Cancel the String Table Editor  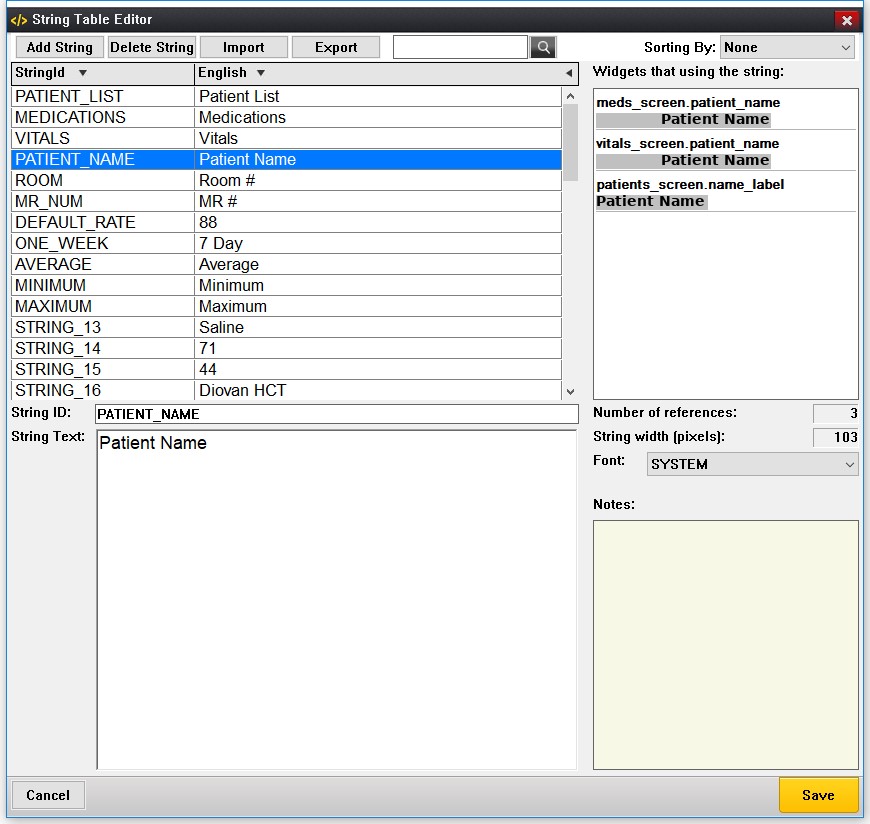point(48,795)
